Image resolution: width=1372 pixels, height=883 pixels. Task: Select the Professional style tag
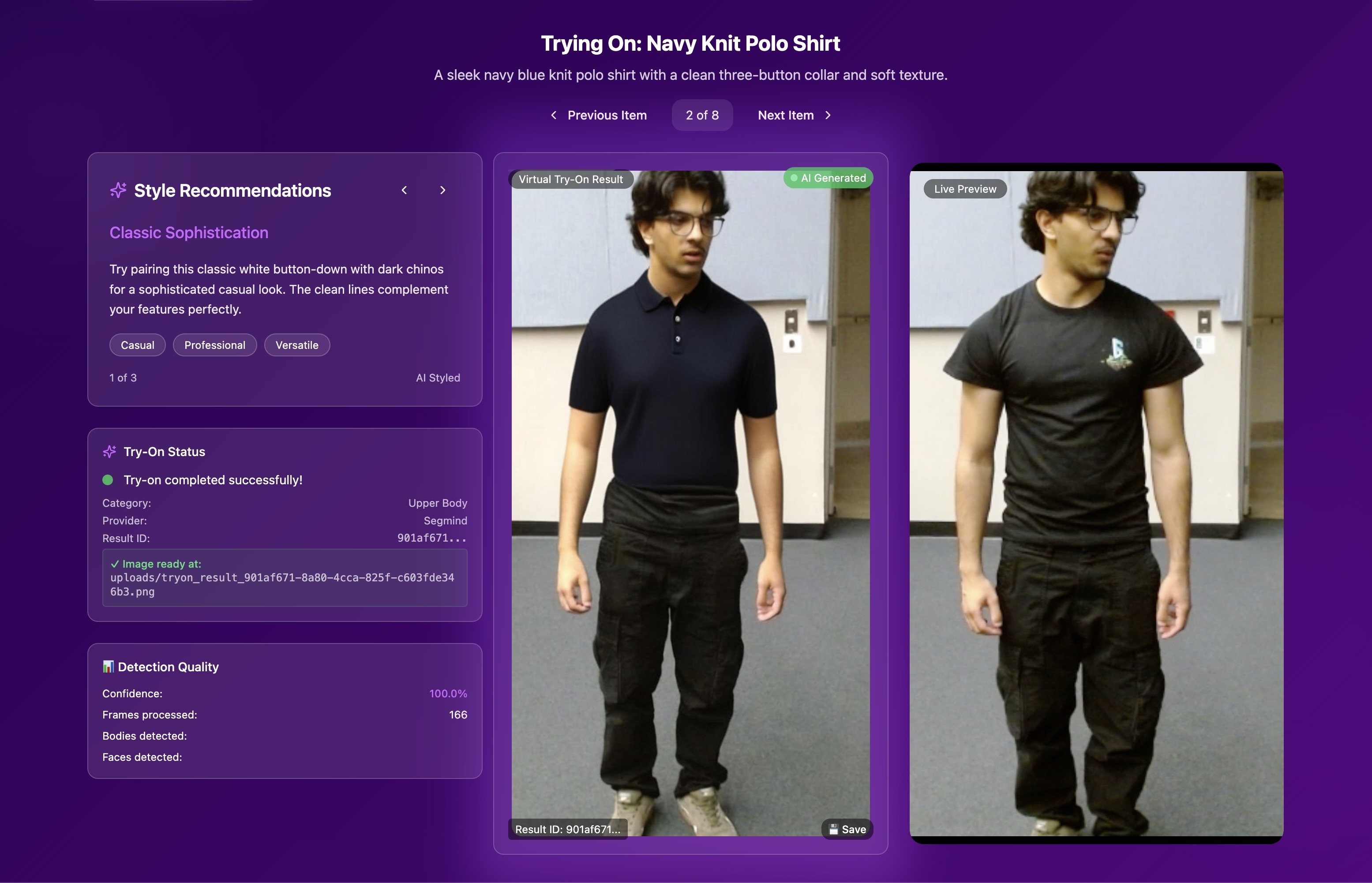click(214, 345)
